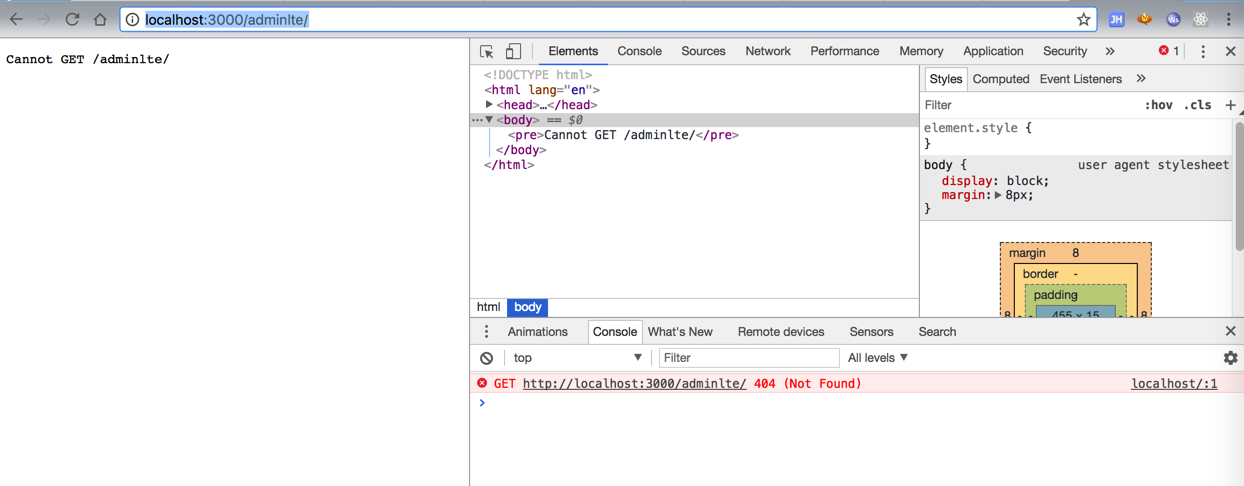1244x486 pixels.
Task: Select the closing </html> tag line
Action: pos(509,165)
